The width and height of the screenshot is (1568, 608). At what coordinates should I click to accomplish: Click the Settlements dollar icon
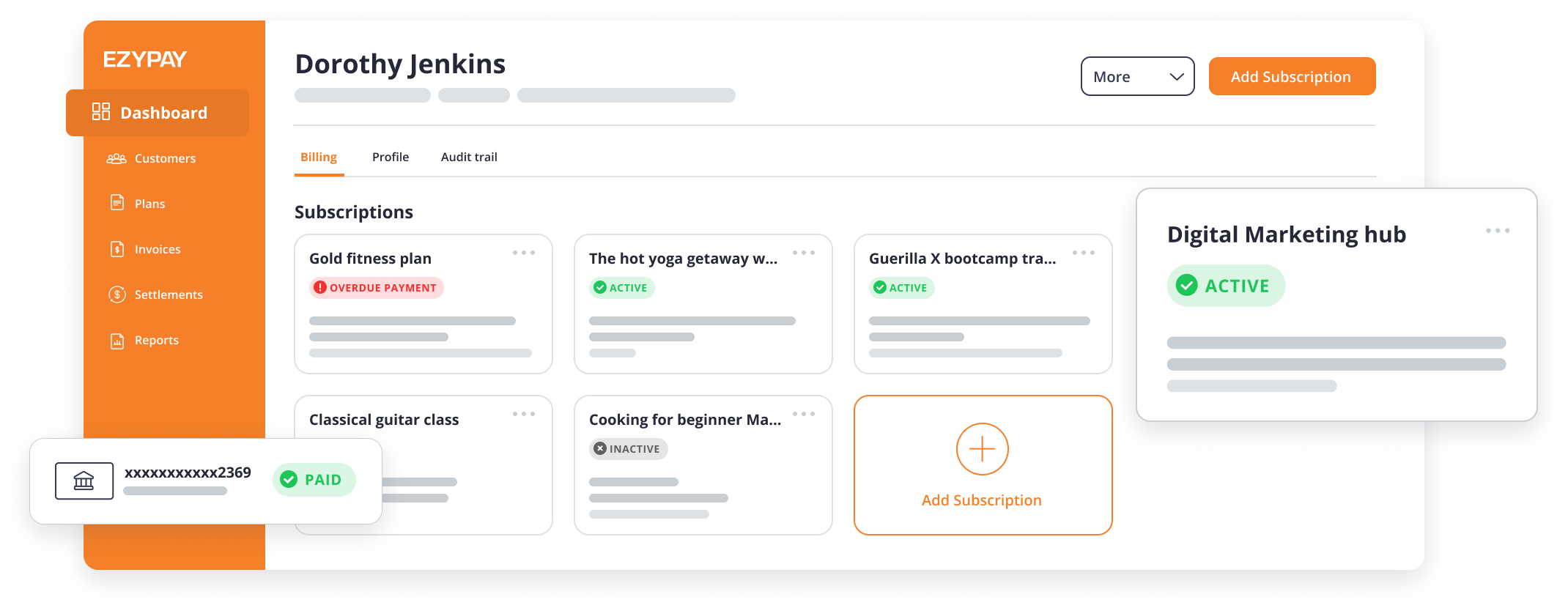(x=117, y=294)
